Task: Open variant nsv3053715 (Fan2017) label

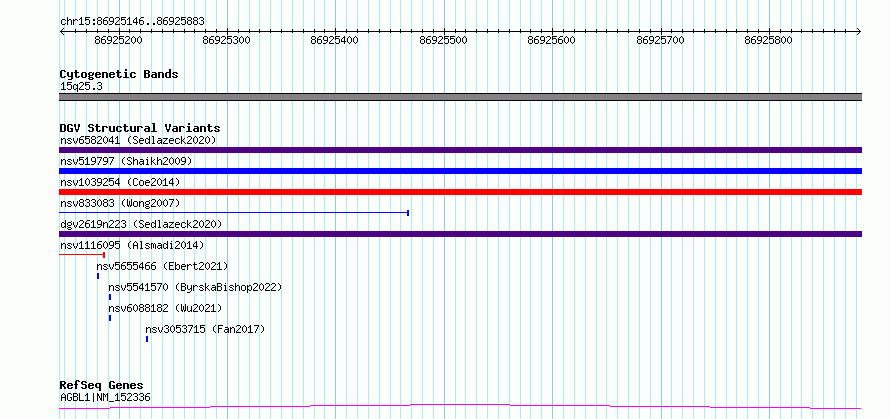Action: click(205, 329)
